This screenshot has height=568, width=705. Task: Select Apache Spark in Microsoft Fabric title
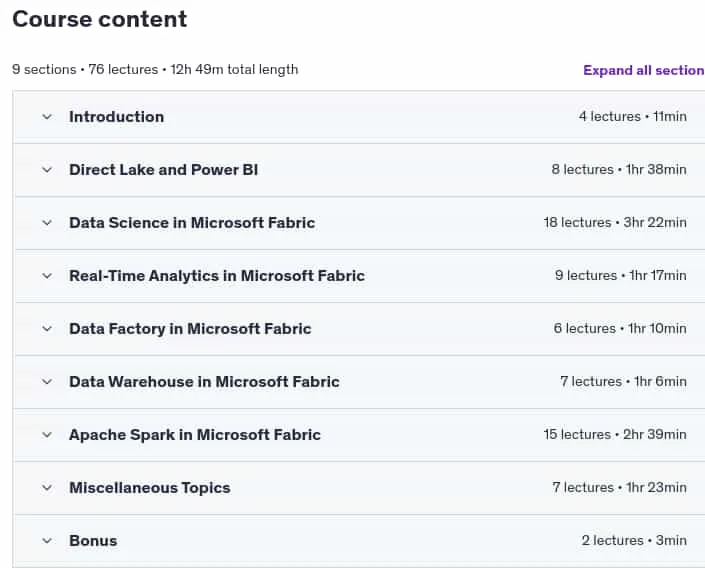click(x=195, y=435)
